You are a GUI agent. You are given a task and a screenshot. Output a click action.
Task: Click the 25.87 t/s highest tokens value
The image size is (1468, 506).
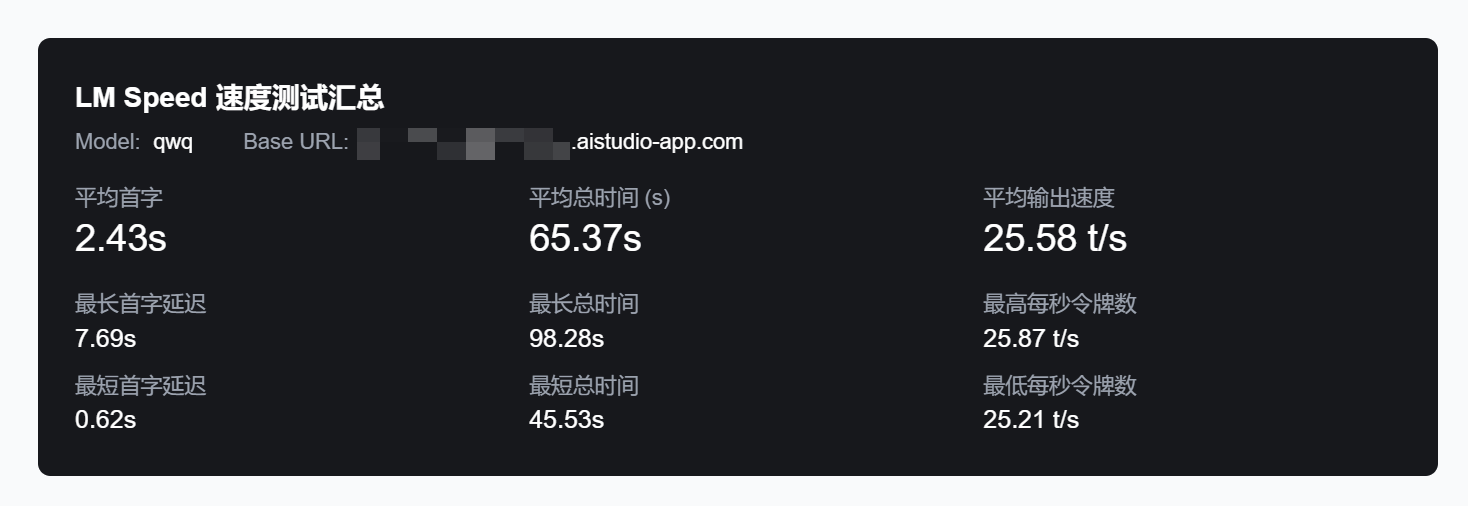point(1031,338)
